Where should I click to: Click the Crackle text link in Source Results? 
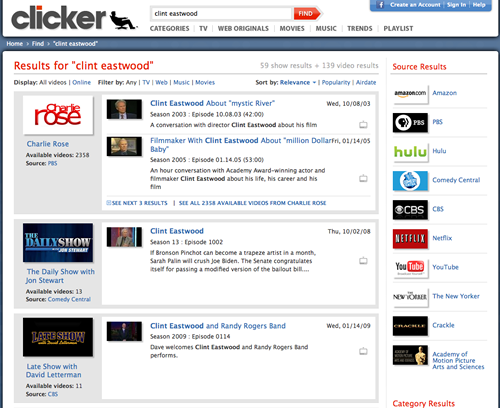click(x=443, y=325)
